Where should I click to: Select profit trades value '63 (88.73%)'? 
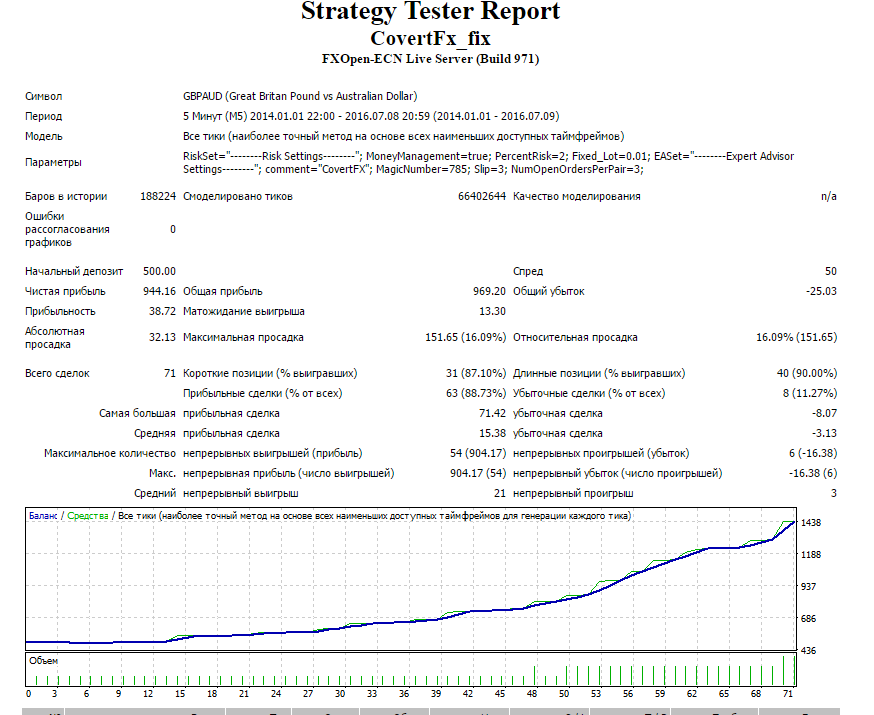pyautogui.click(x=475, y=393)
